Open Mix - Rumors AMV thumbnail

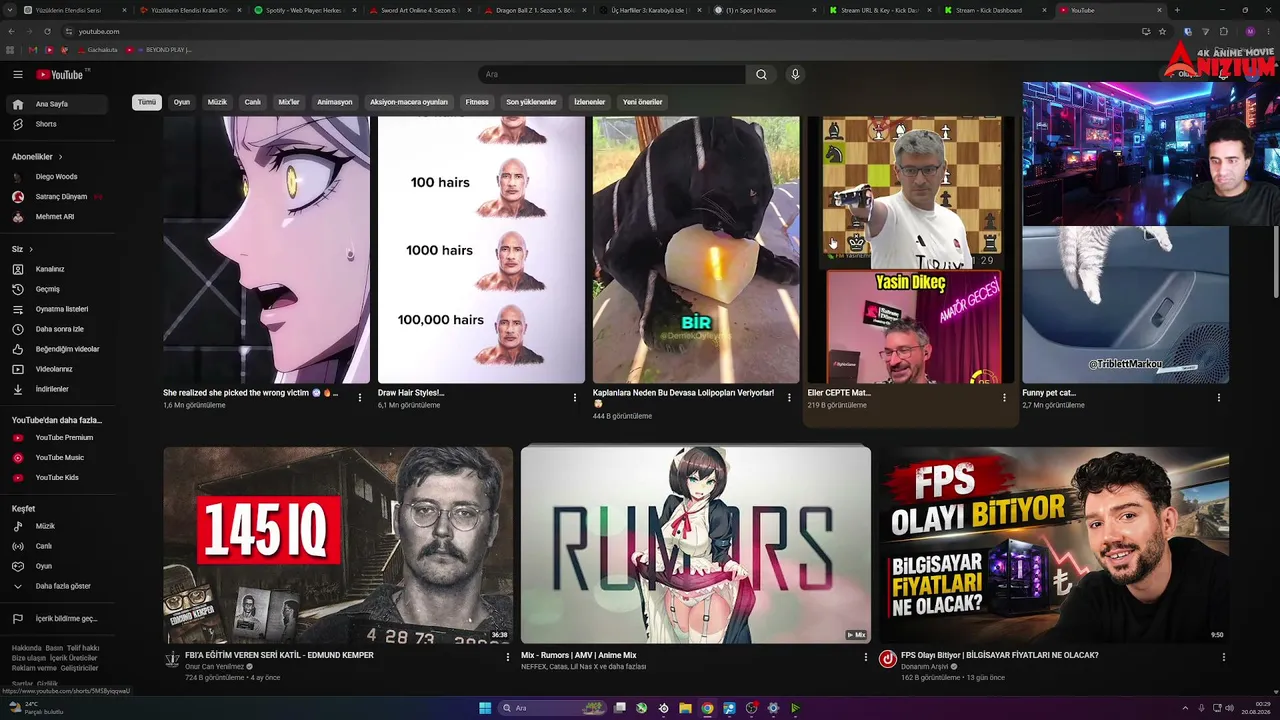[x=696, y=545]
